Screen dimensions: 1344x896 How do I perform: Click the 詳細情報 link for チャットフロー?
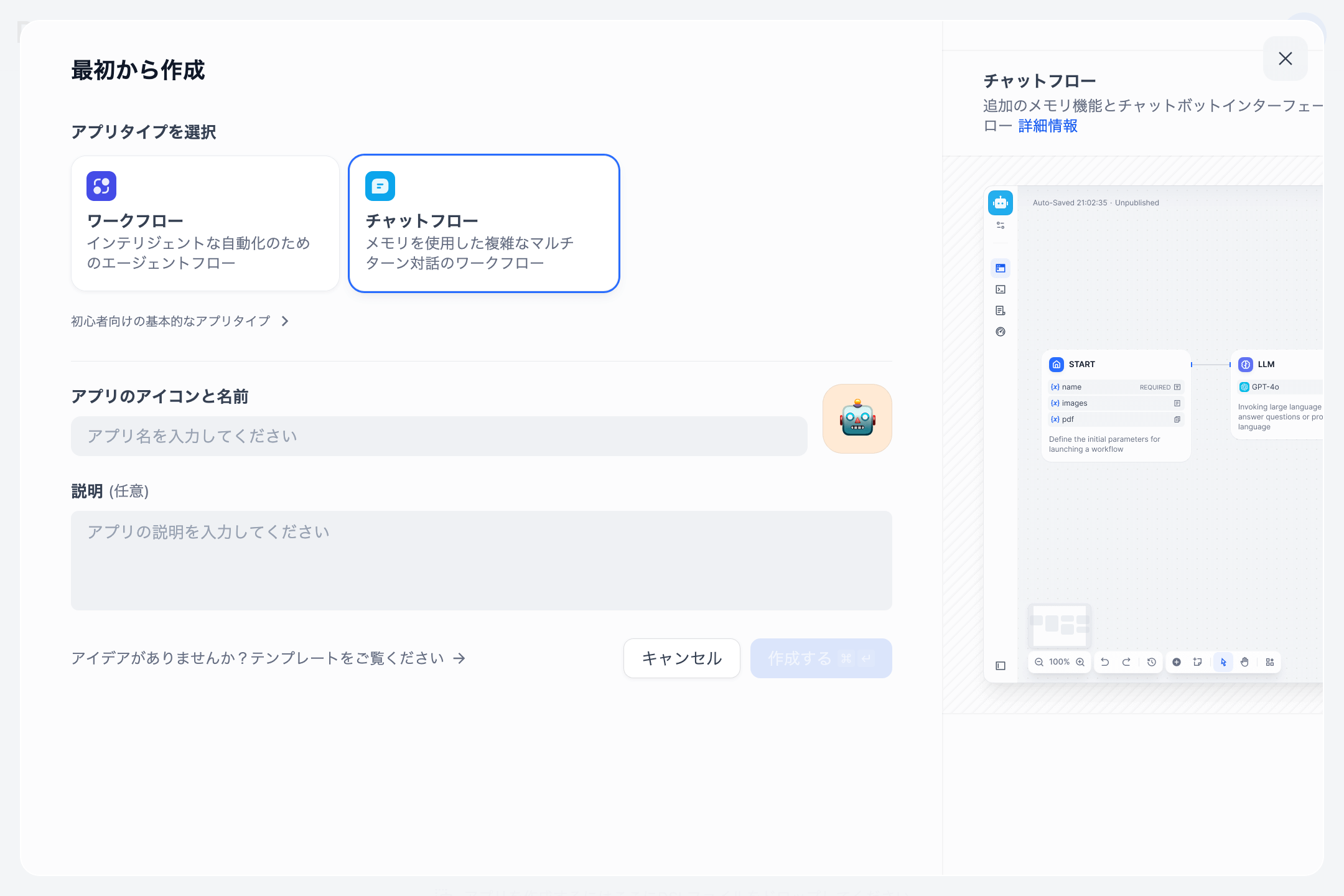point(1048,126)
